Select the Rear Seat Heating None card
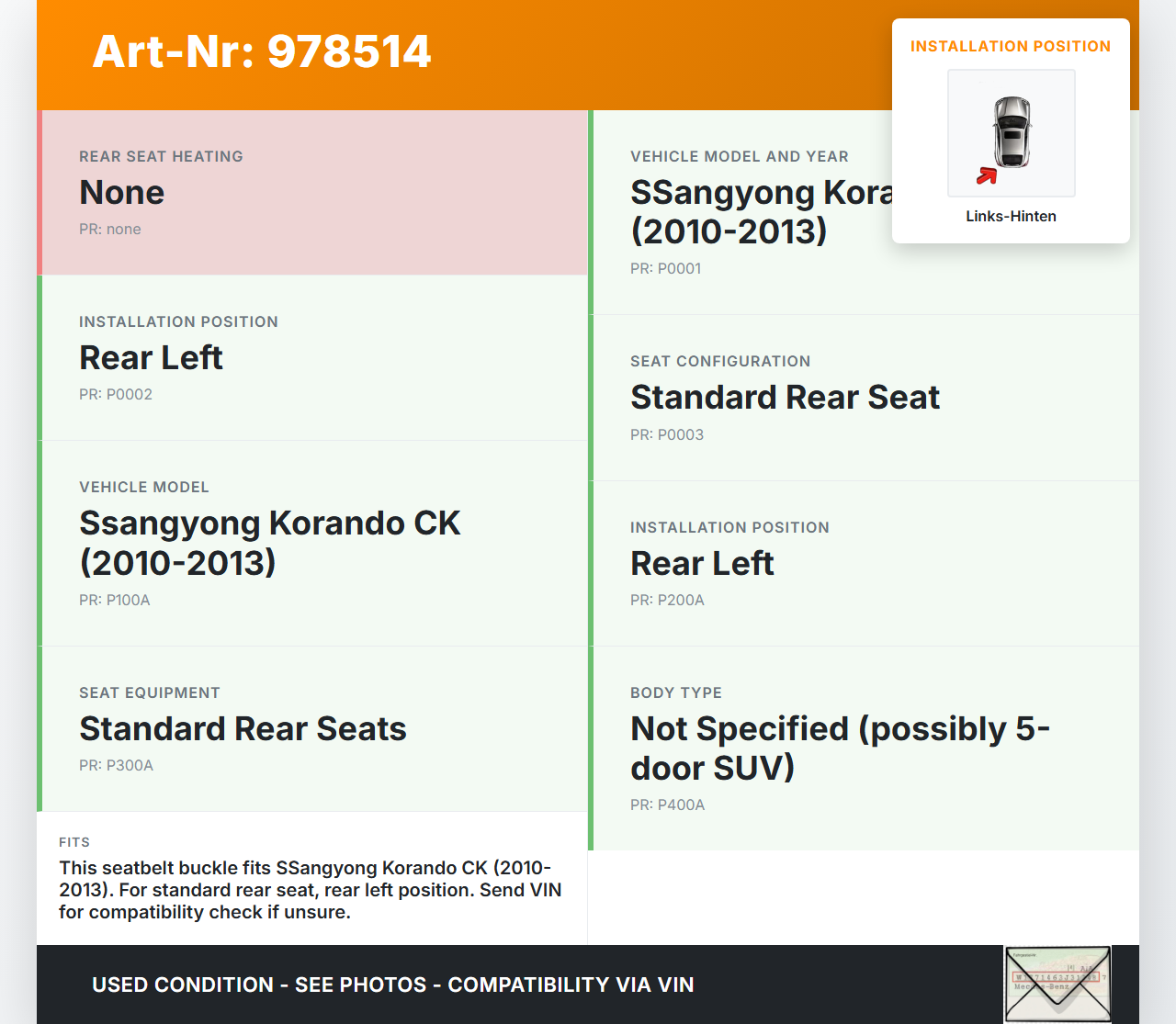The width and height of the screenshot is (1176, 1024). pyautogui.click(x=312, y=193)
